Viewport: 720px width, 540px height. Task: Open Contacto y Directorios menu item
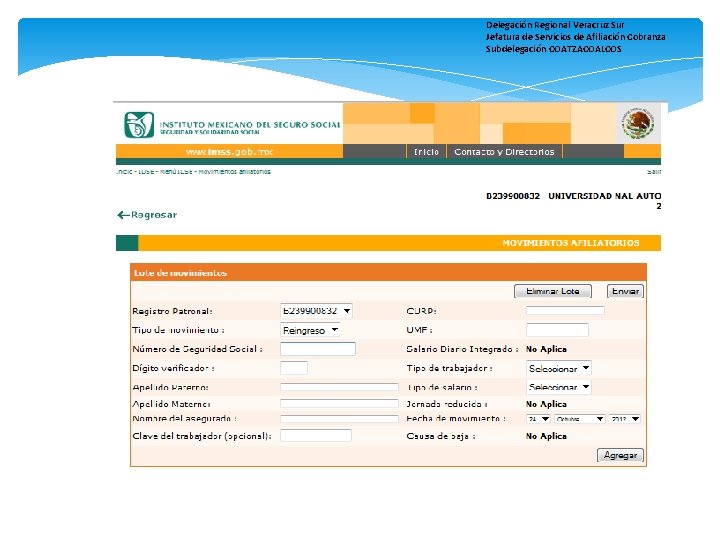pyautogui.click(x=504, y=152)
